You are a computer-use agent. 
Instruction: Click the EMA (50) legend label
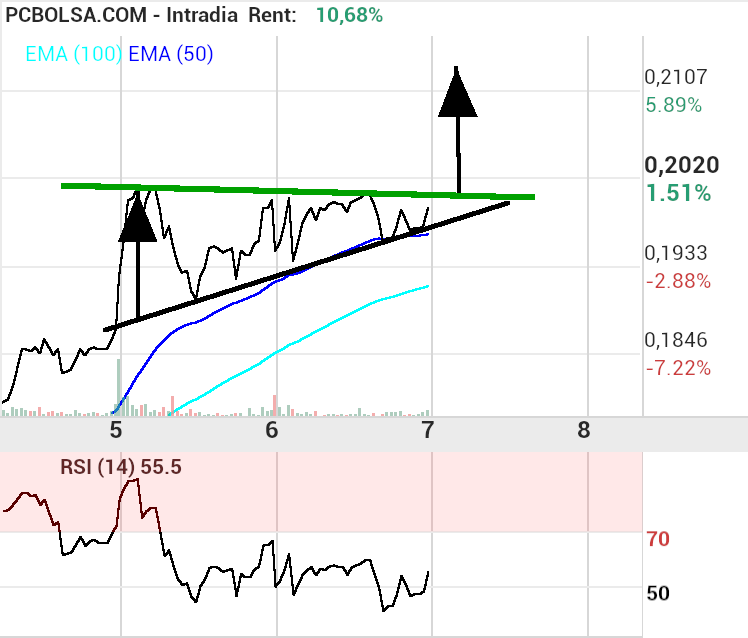point(170,54)
